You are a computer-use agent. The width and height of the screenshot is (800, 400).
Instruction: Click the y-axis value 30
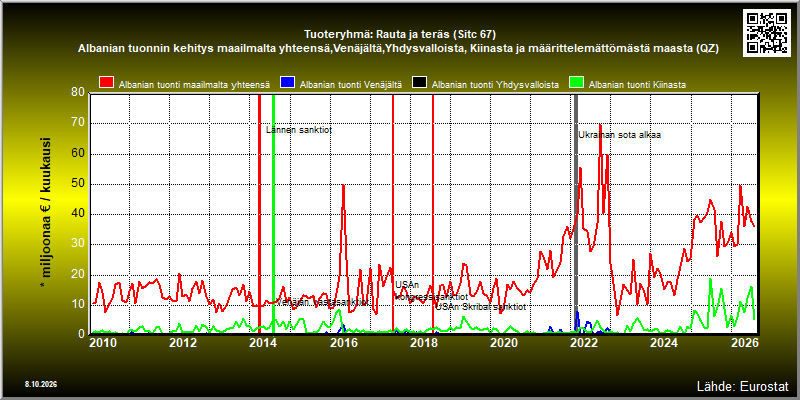(x=78, y=244)
